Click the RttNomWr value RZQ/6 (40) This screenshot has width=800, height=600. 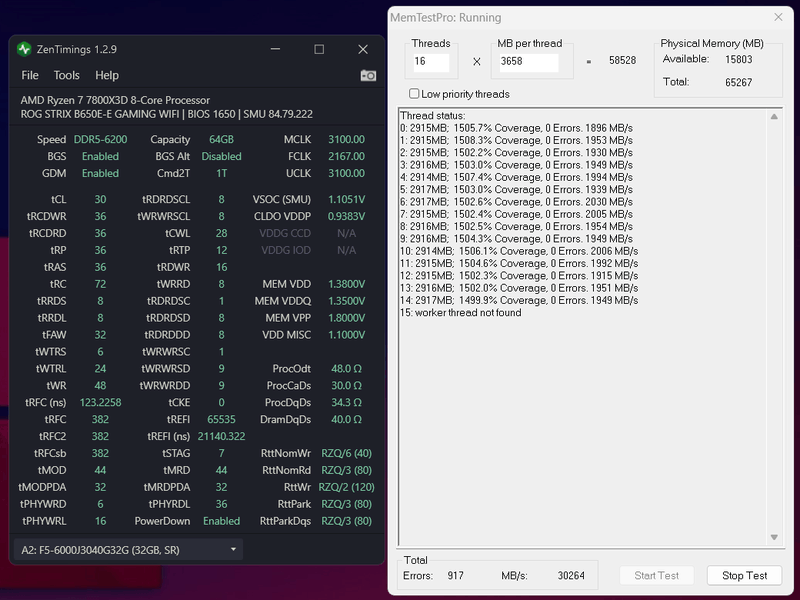coord(346,453)
